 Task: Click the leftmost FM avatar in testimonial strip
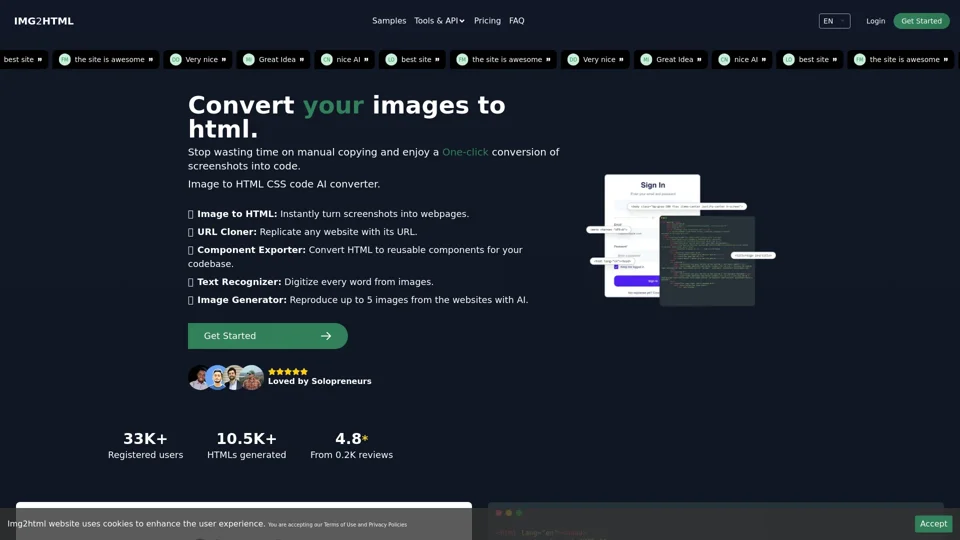click(64, 59)
